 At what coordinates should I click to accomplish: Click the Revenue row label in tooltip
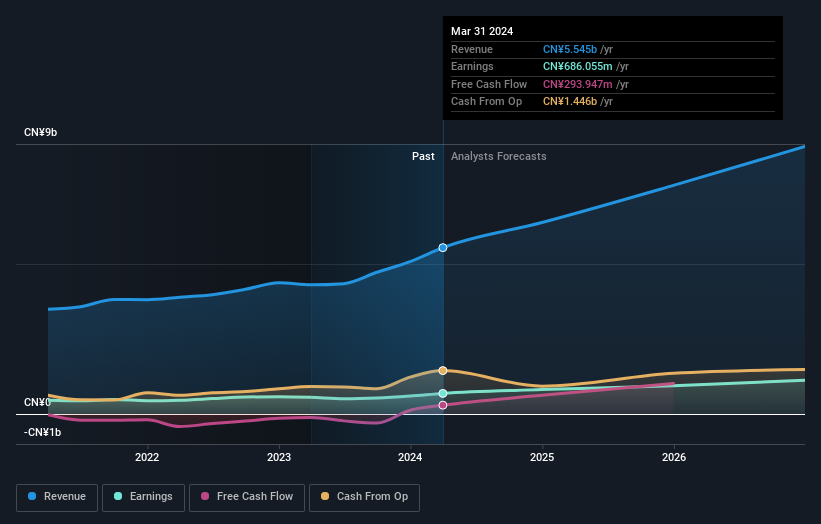tap(472, 49)
